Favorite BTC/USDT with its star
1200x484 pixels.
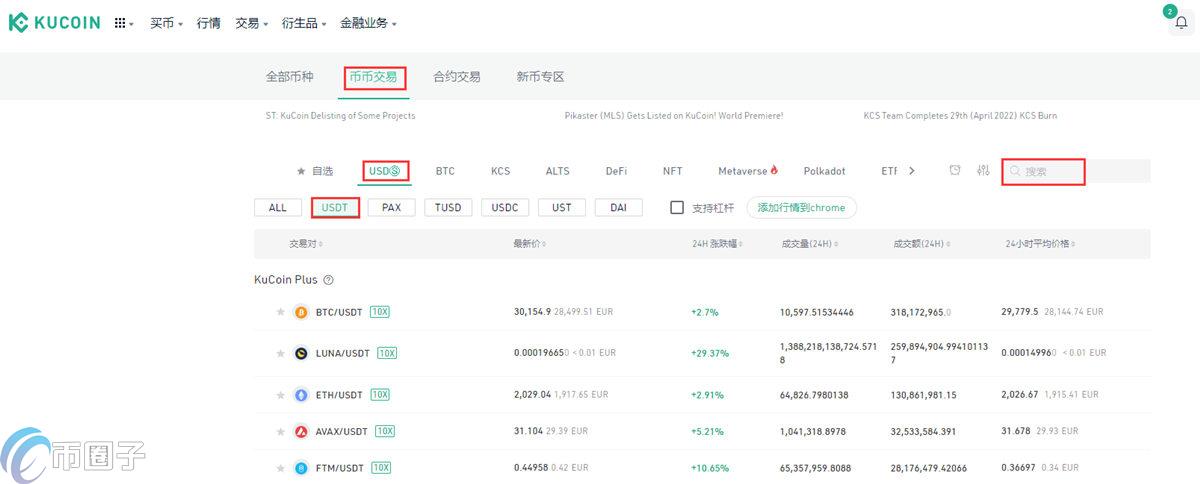[x=281, y=312]
